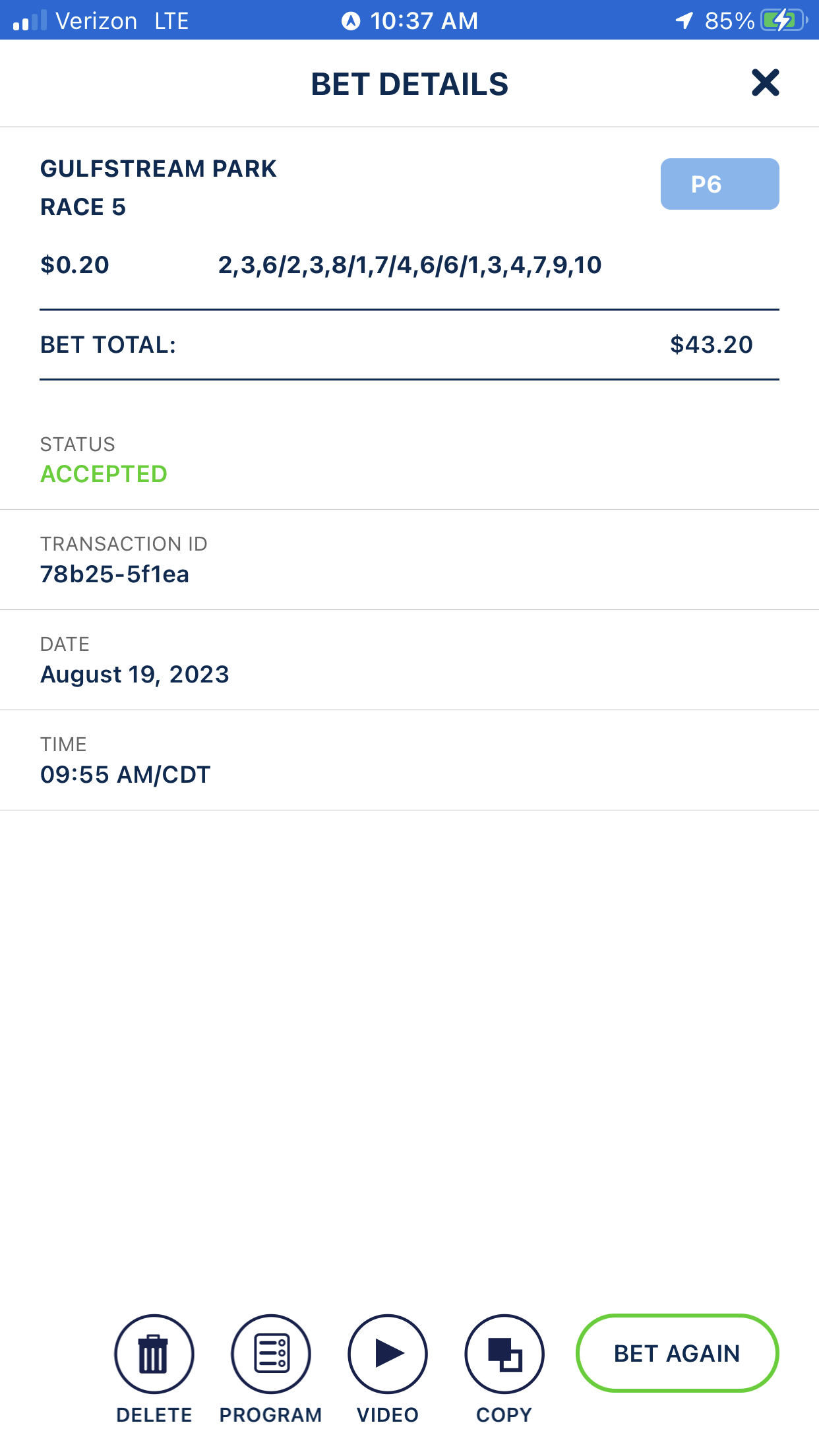Close the Bet Details screen
Image resolution: width=819 pixels, height=1456 pixels.
coord(765,83)
